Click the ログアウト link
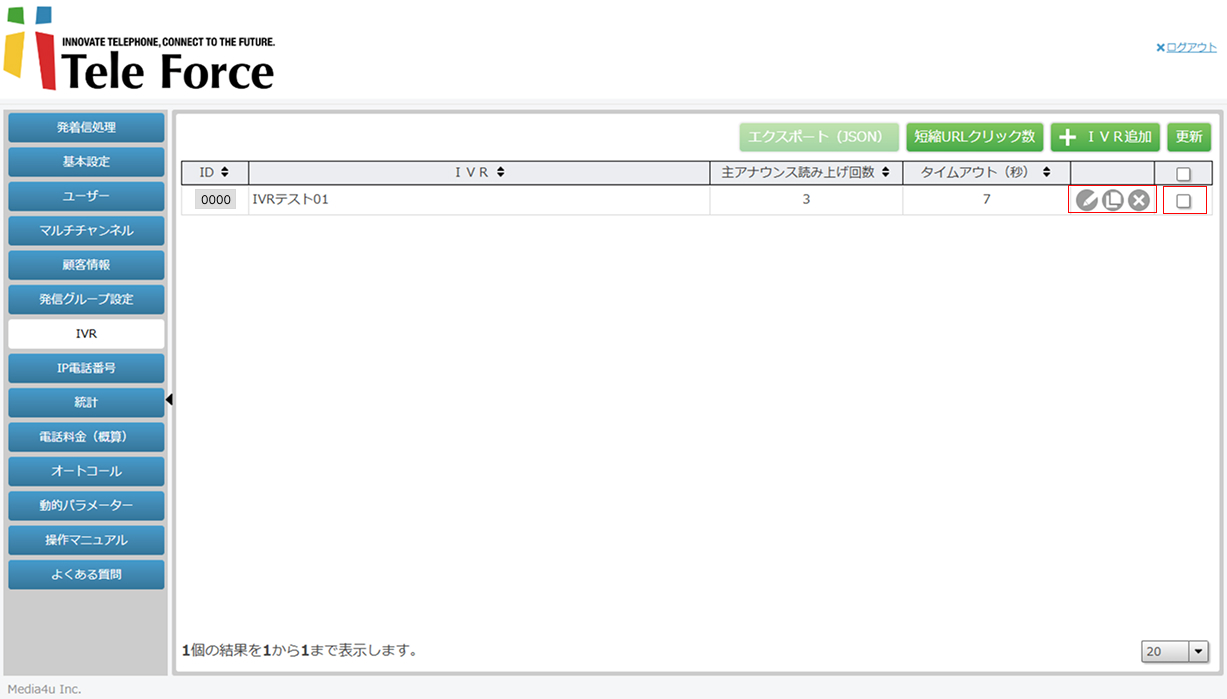The image size is (1227, 699). [1190, 47]
